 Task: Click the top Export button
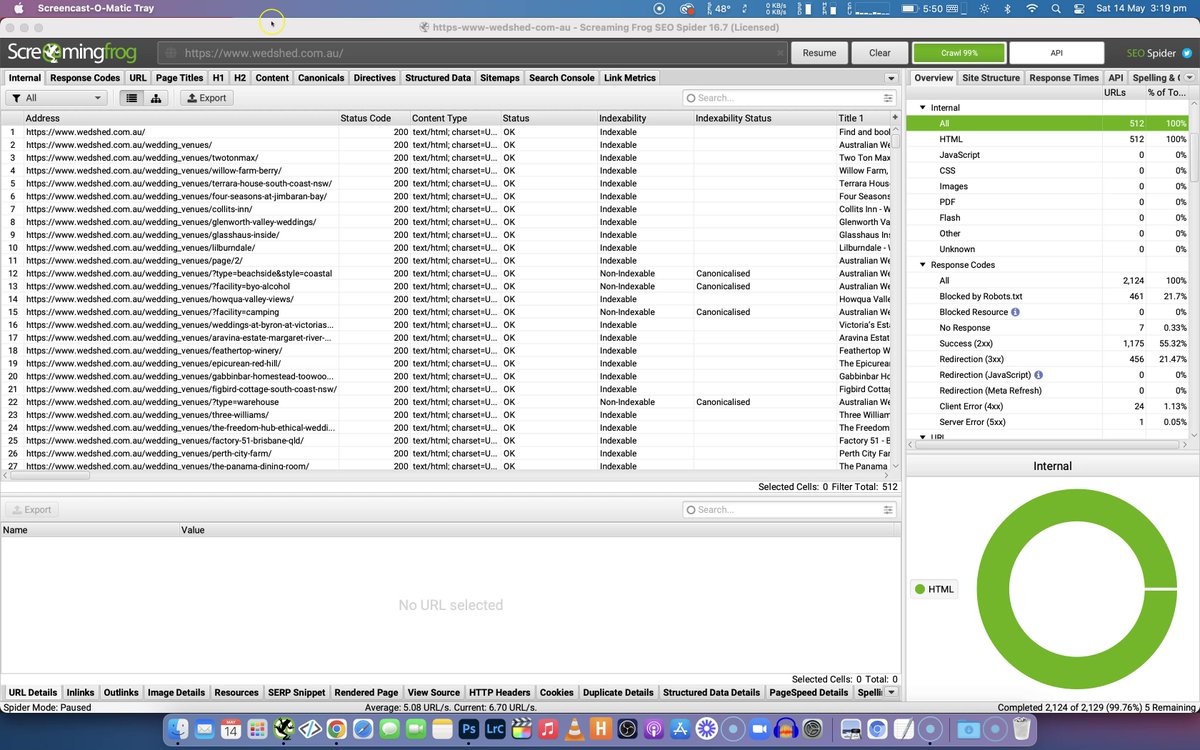tap(206, 98)
